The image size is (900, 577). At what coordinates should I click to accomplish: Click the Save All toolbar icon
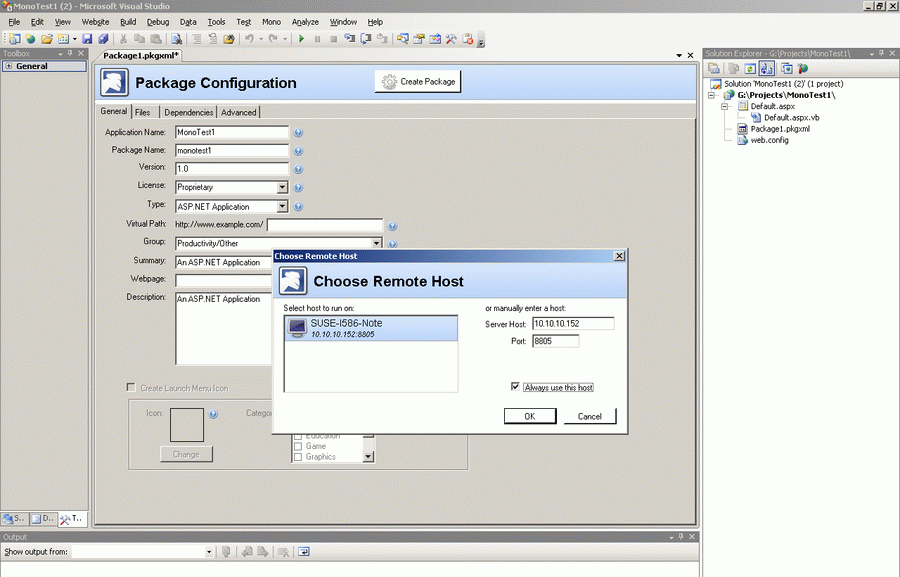click(x=103, y=39)
